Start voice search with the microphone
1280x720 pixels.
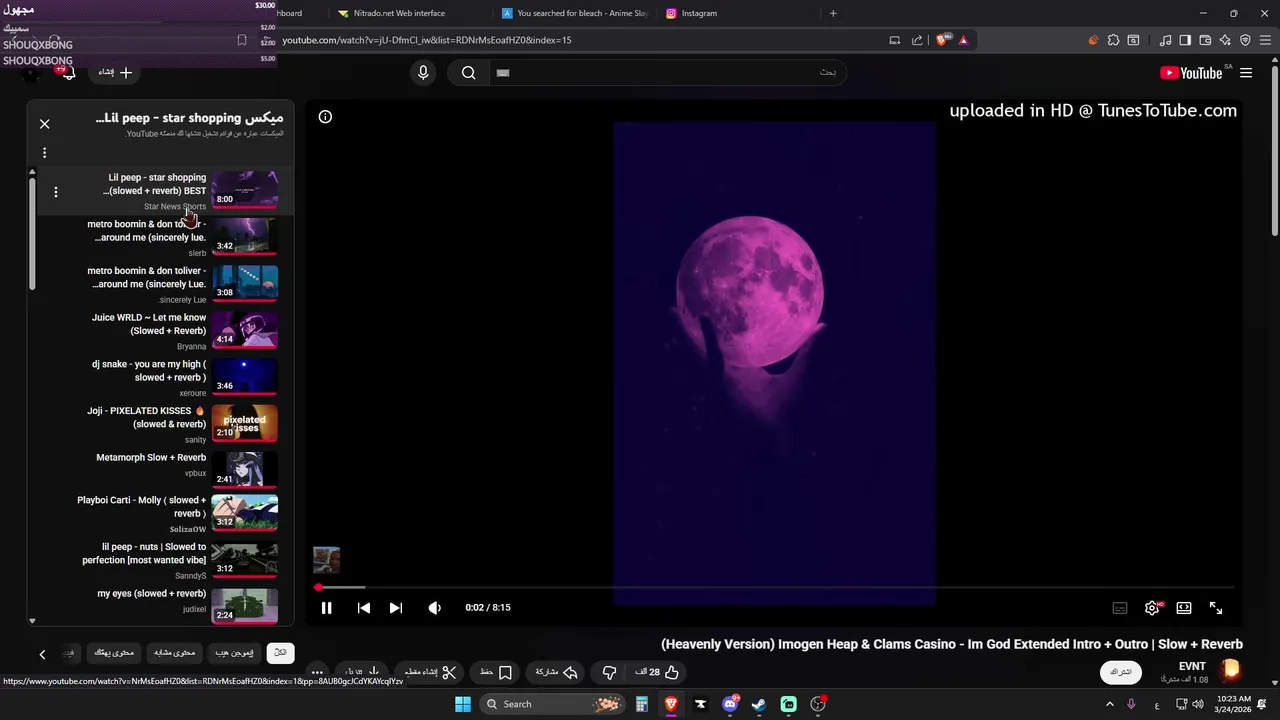click(x=423, y=73)
